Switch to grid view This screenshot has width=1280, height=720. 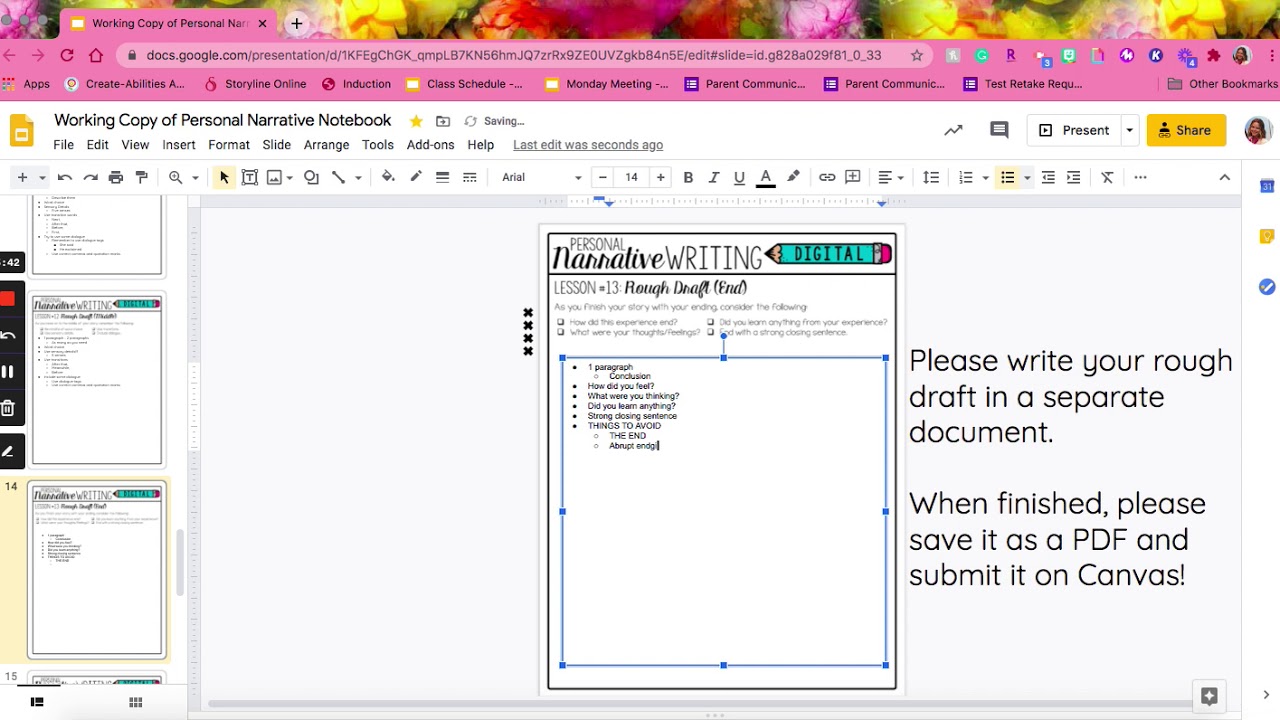point(136,702)
